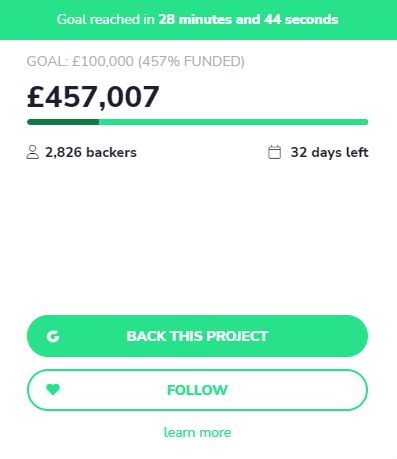Click the 32 days left text
Image resolution: width=397 pixels, height=459 pixels.
(x=329, y=152)
